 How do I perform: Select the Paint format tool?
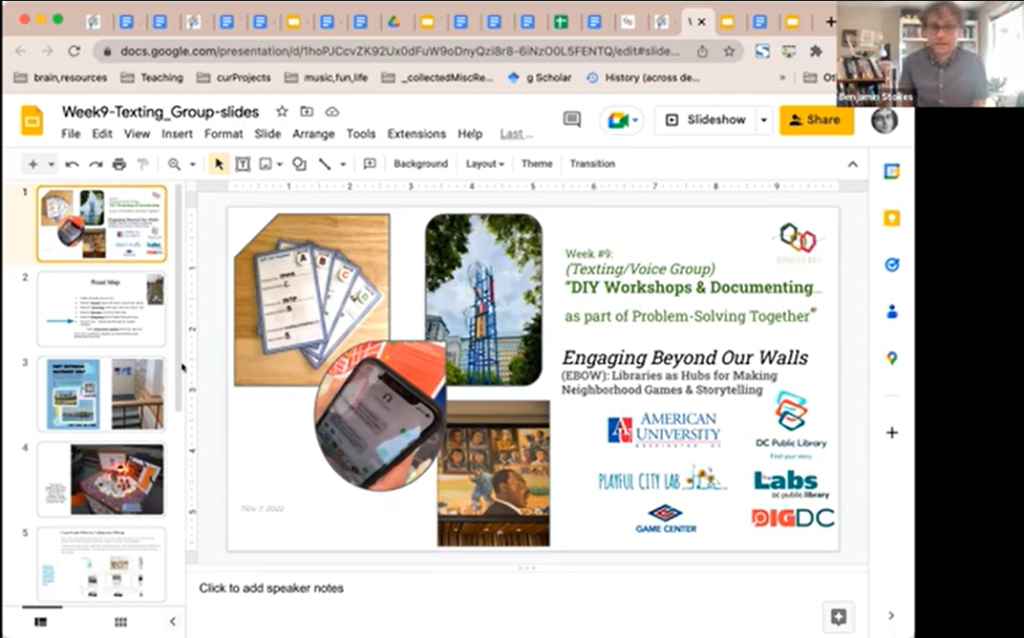[x=142, y=165]
